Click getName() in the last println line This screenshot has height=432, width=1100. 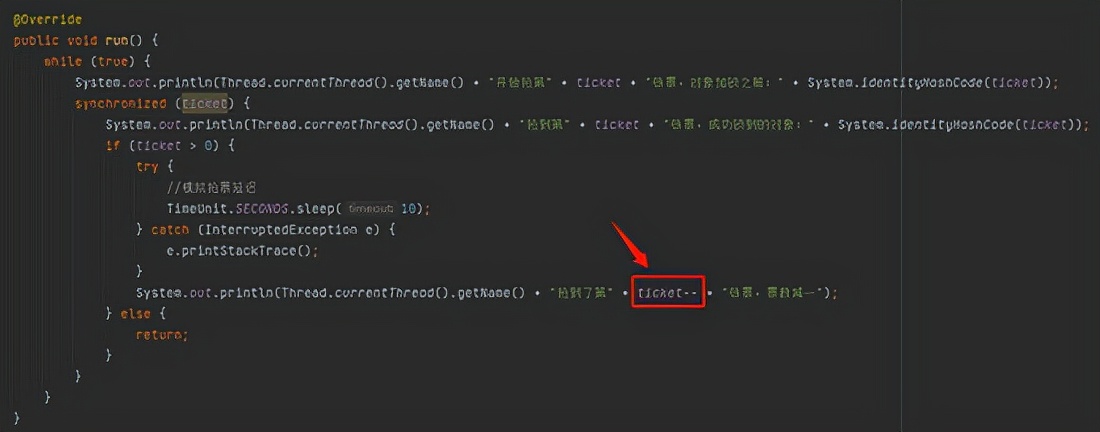coord(492,293)
